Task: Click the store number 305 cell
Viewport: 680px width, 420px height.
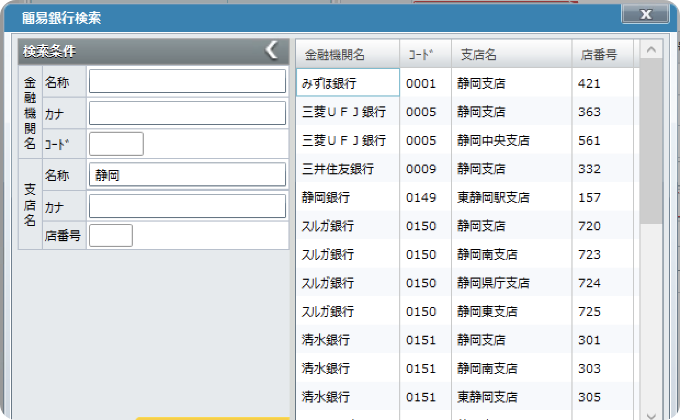Action: tap(603, 397)
